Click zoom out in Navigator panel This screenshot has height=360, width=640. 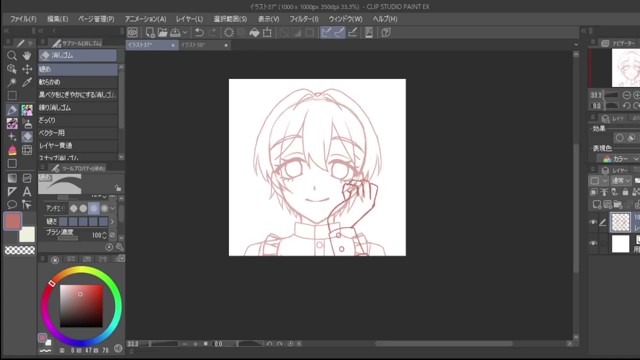click(x=627, y=95)
